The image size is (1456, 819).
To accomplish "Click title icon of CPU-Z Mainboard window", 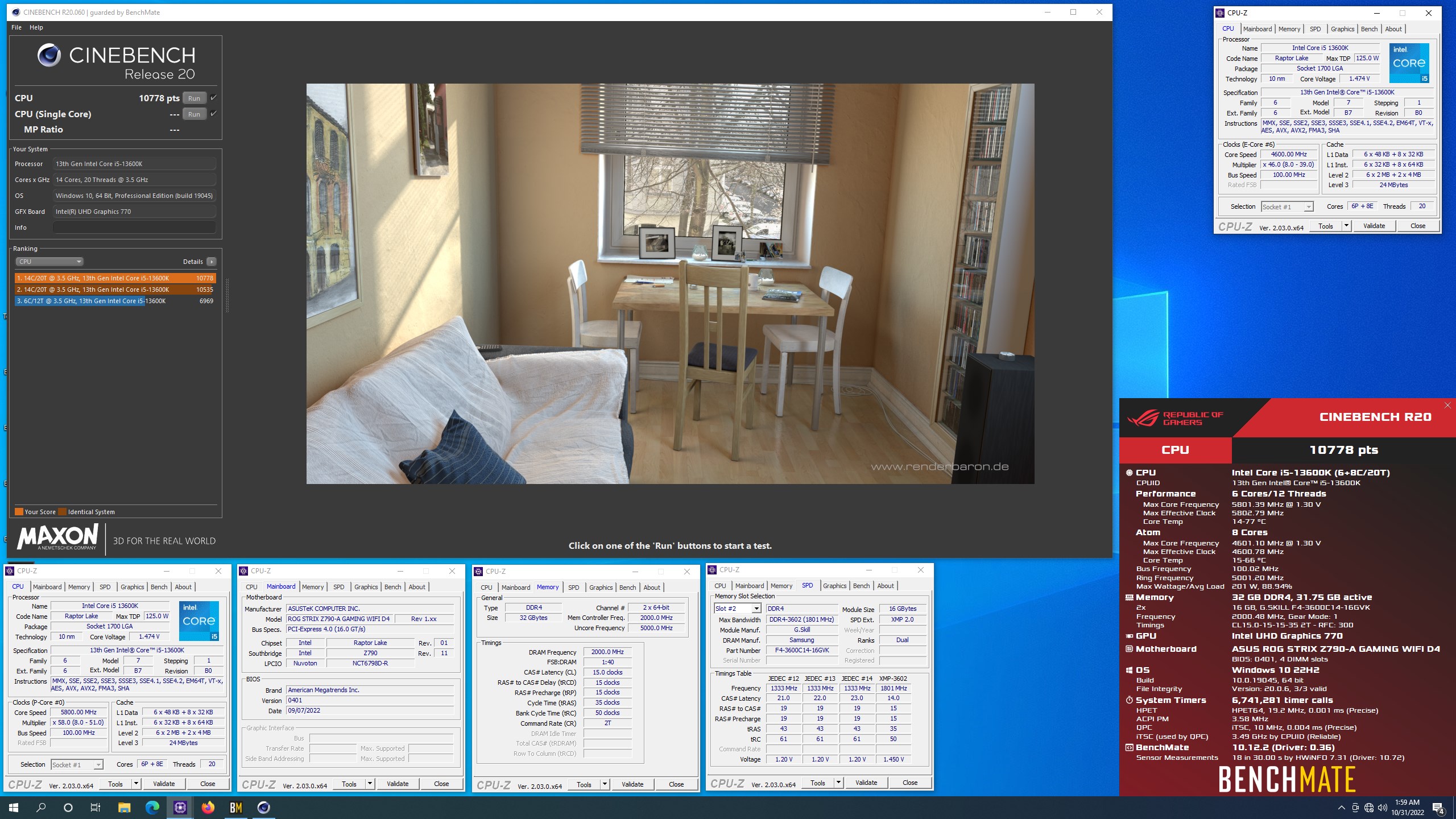I will [244, 571].
